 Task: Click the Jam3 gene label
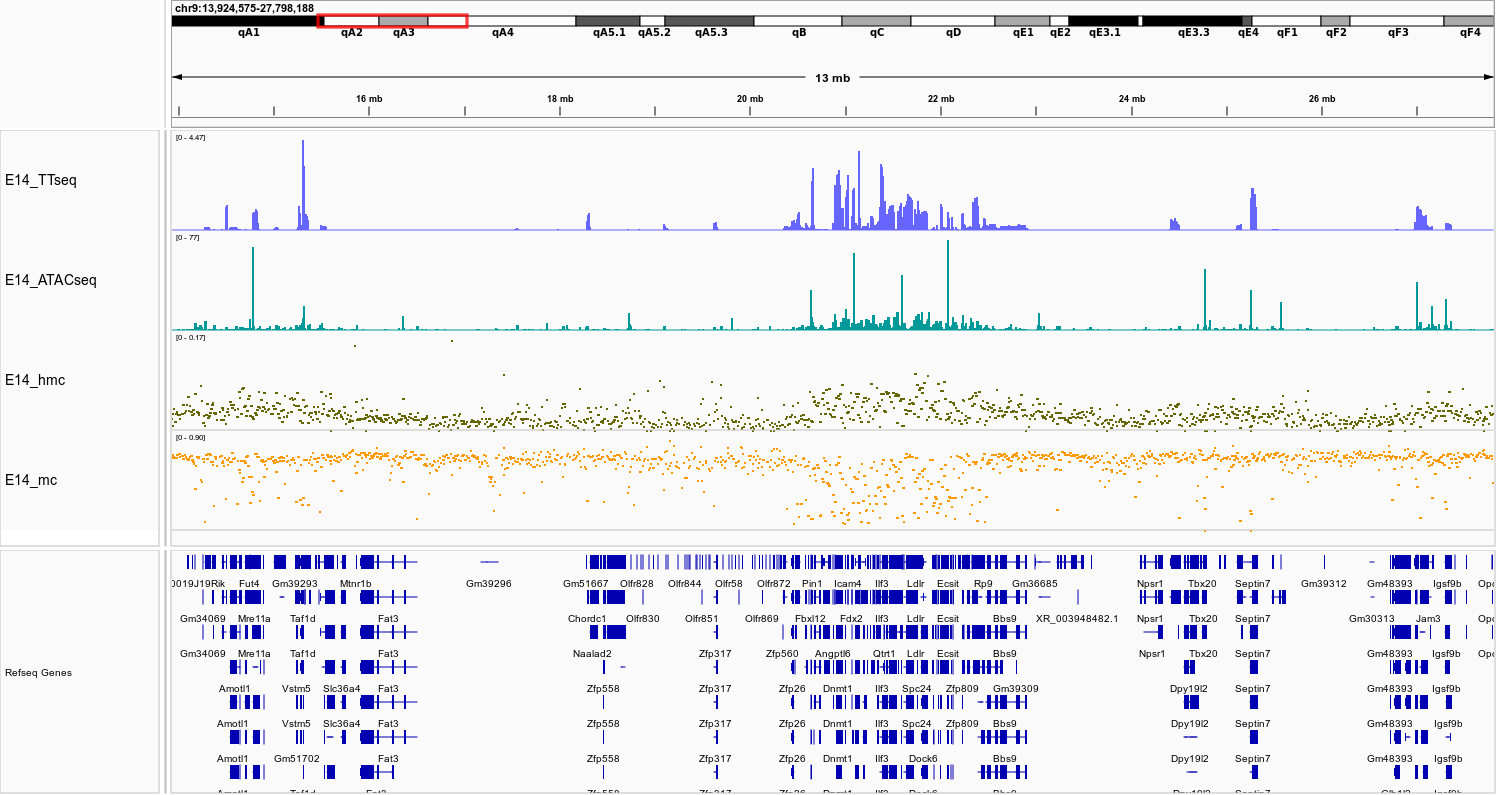tap(1428, 618)
